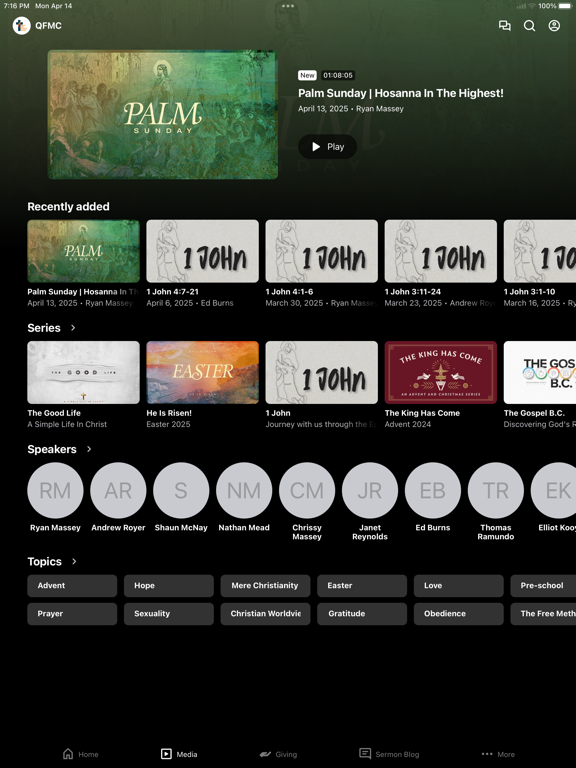576x768 pixels.
Task: Switch to the Home tab
Action: pyautogui.click(x=81, y=754)
